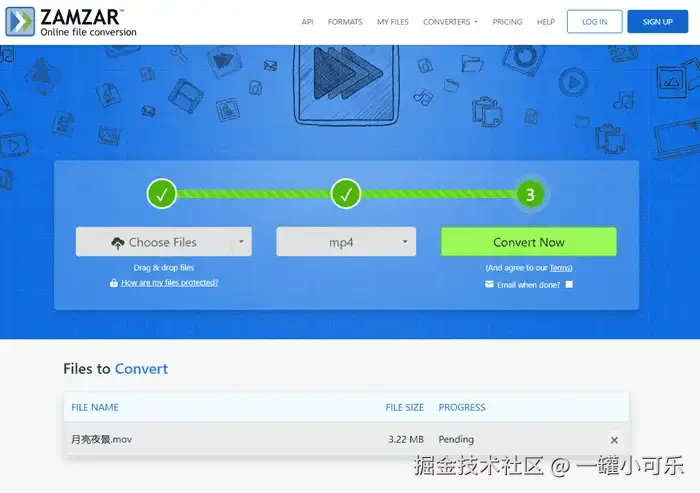Screen dimensions: 700x493
Task: Click the Files to Convert heading
Action: pos(116,369)
